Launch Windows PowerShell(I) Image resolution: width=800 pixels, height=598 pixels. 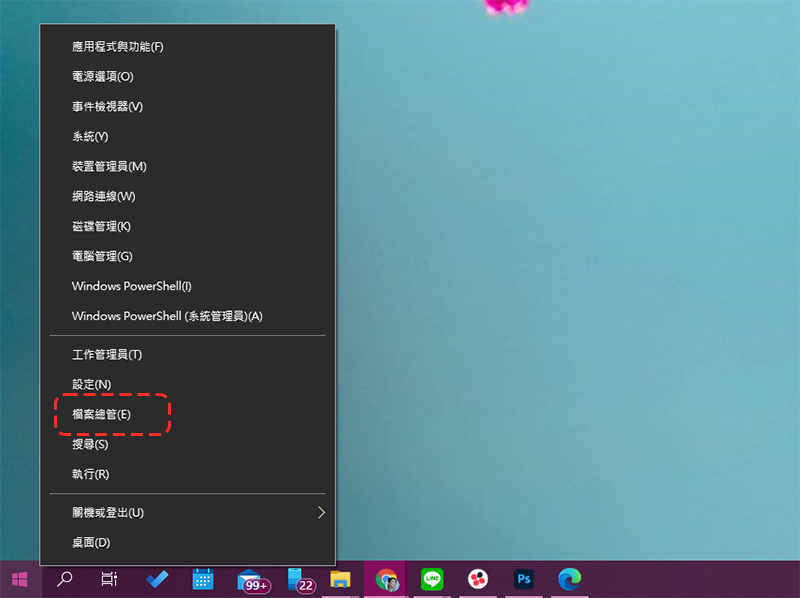(x=187, y=286)
